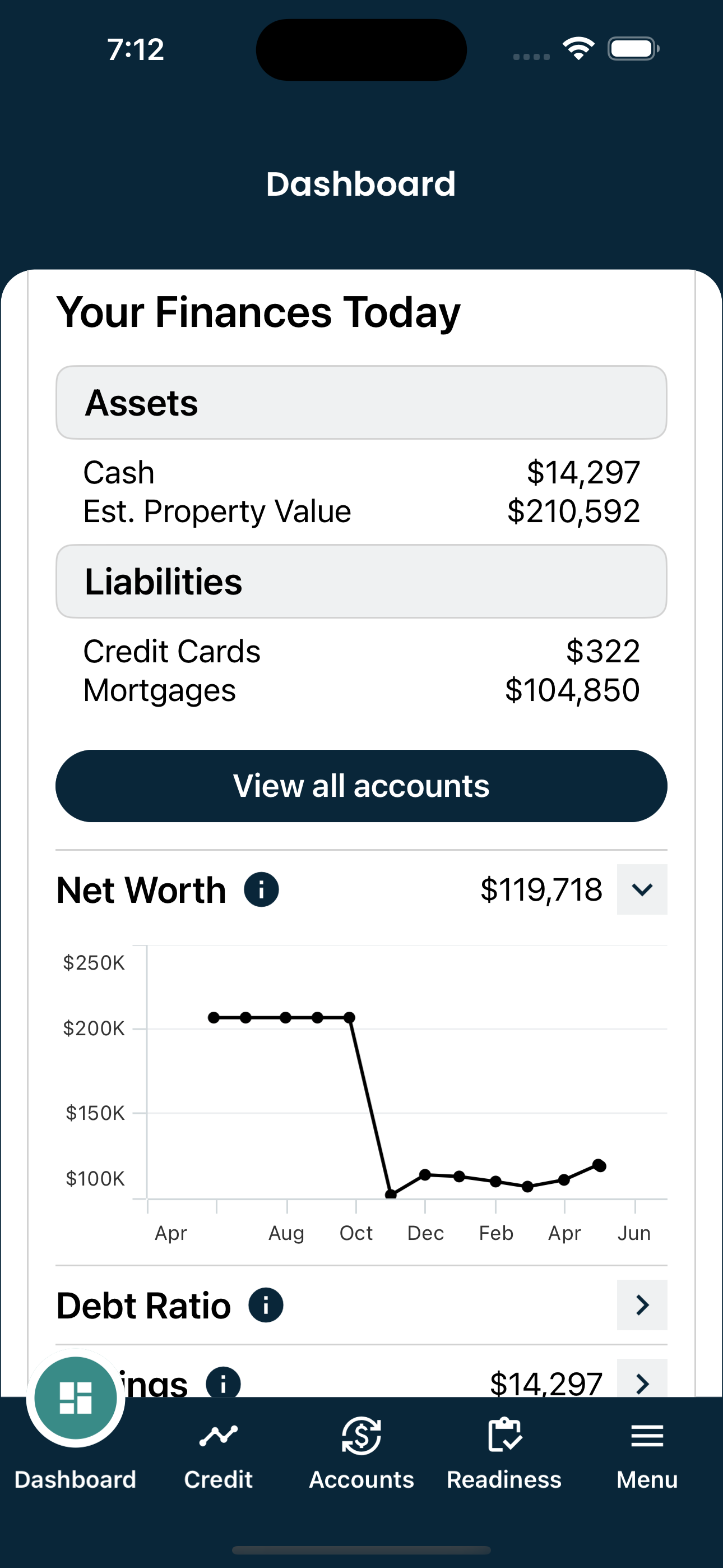Open the Readiness clipboard icon
The image size is (723, 1568).
click(504, 1435)
